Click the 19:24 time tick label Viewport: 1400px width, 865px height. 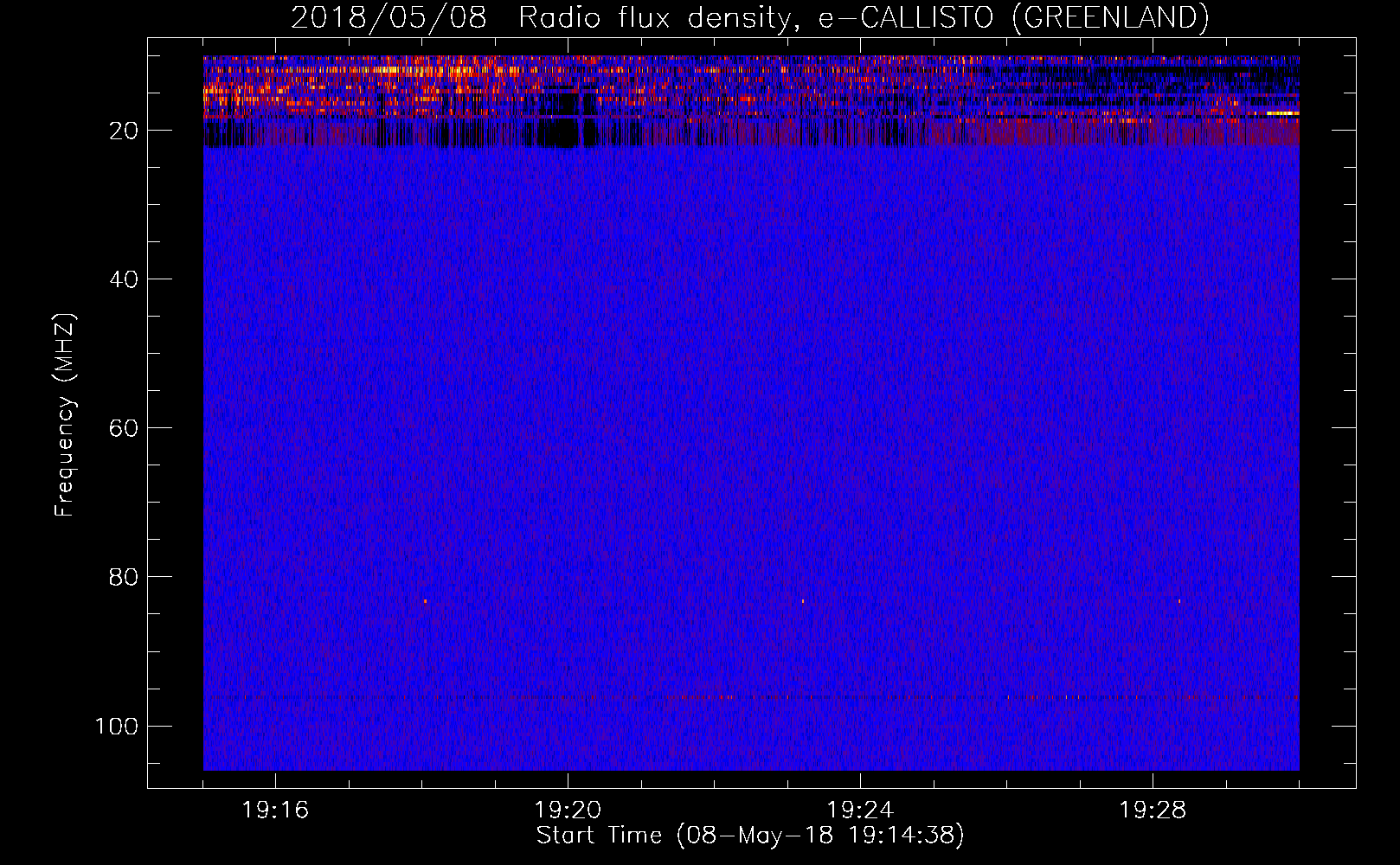pyautogui.click(x=860, y=811)
